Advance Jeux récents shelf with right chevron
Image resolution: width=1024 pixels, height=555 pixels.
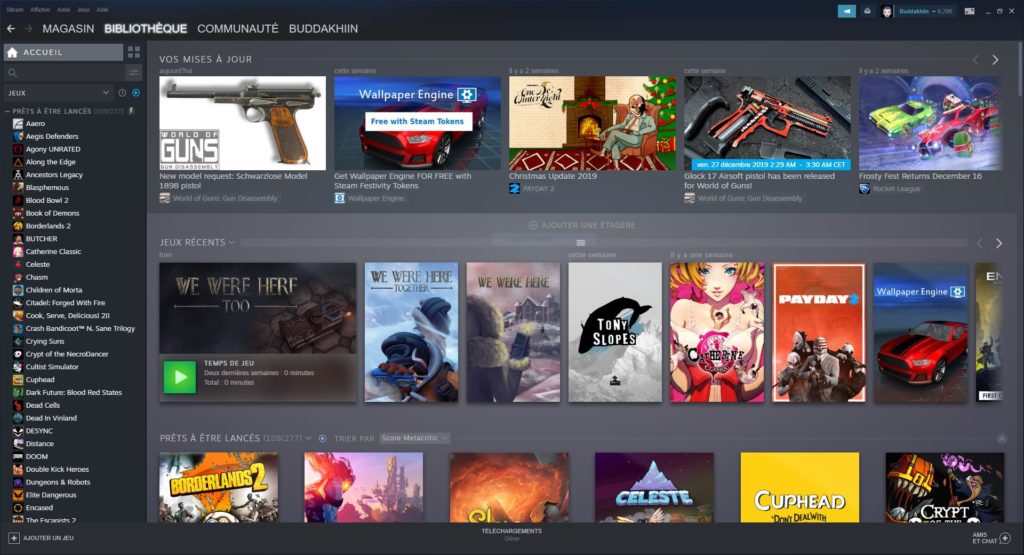[x=999, y=243]
